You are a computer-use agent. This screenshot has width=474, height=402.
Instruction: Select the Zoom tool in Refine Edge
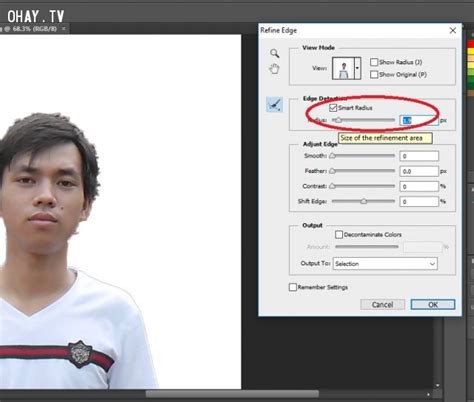[274, 53]
